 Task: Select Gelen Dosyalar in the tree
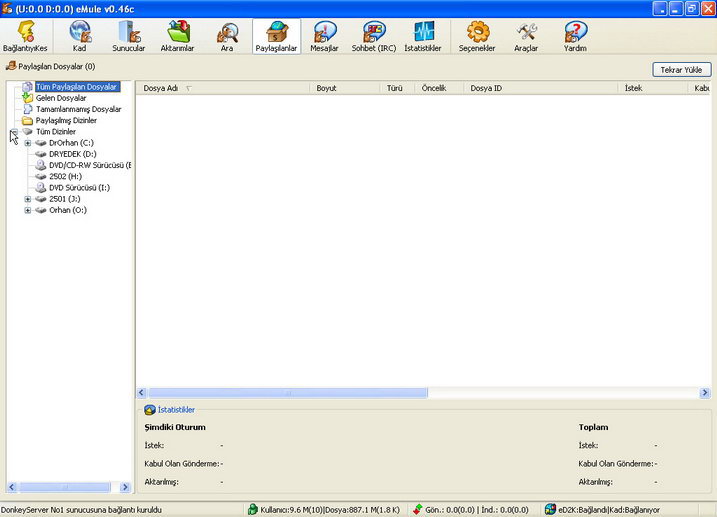61,98
